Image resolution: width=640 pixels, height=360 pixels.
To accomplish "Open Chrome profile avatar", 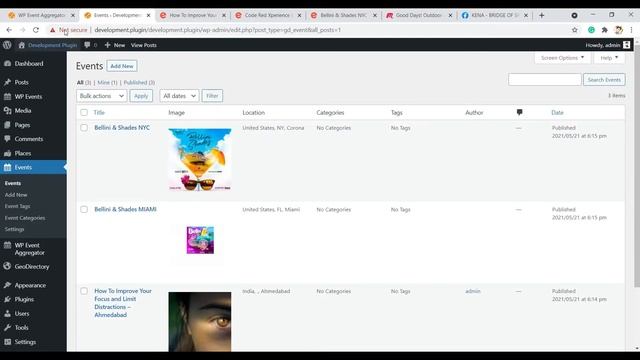I will click(618, 30).
